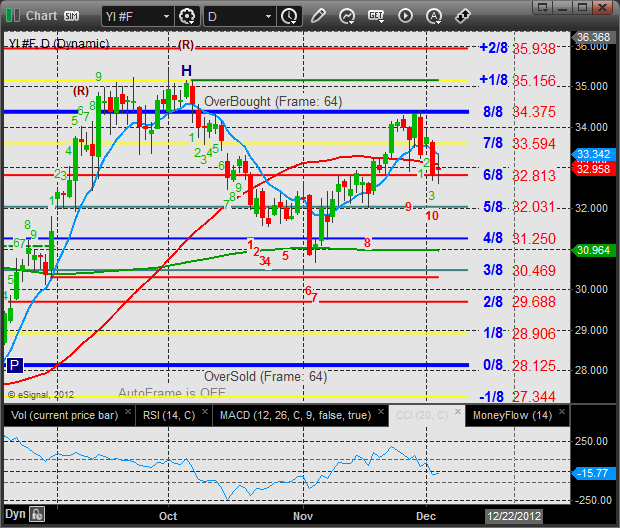Click the 0/8 28.125 level label
Viewport: 620px width, 528px height.
[519, 365]
